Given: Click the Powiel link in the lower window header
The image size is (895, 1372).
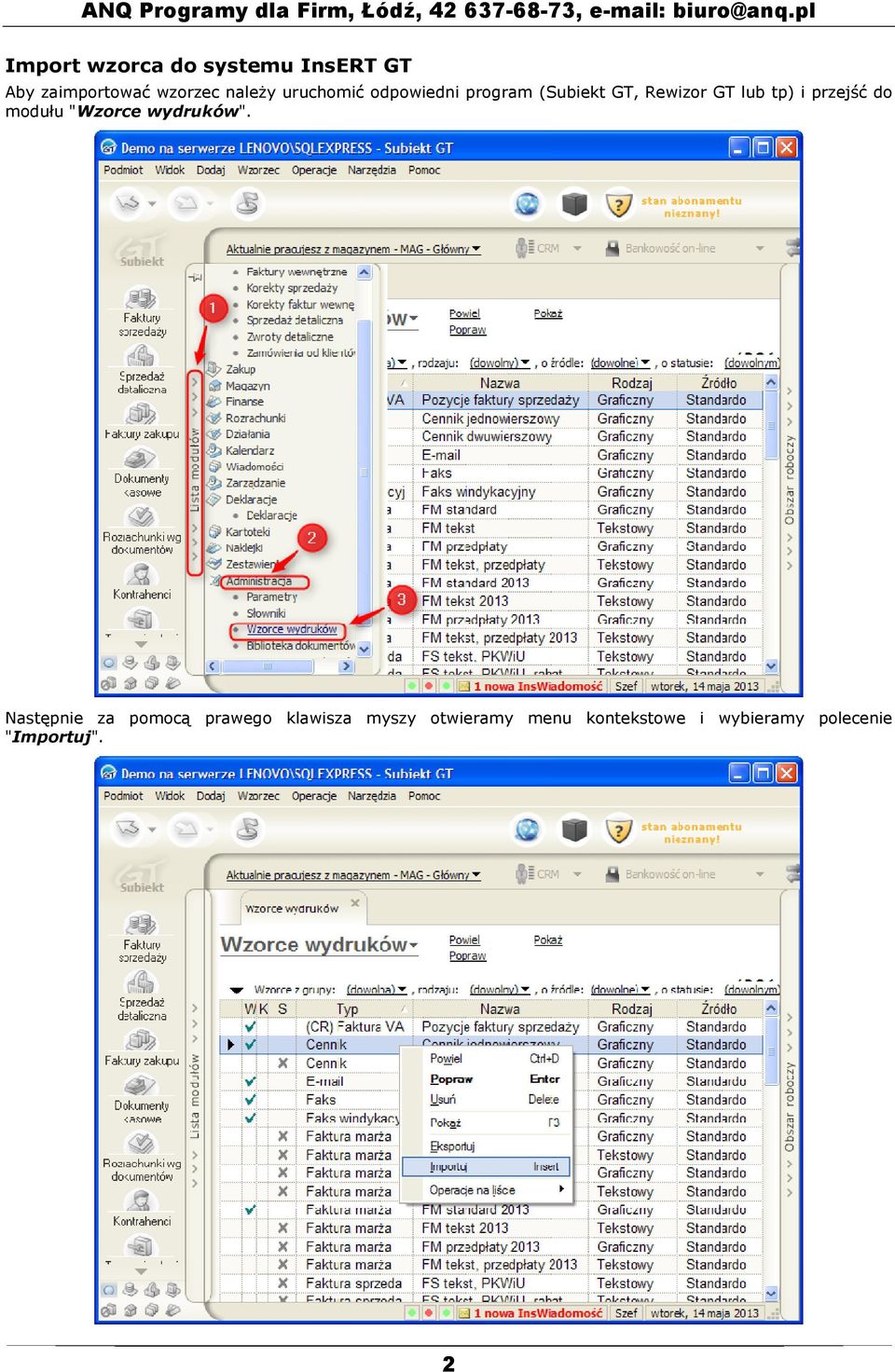Looking at the screenshot, I should (x=464, y=940).
